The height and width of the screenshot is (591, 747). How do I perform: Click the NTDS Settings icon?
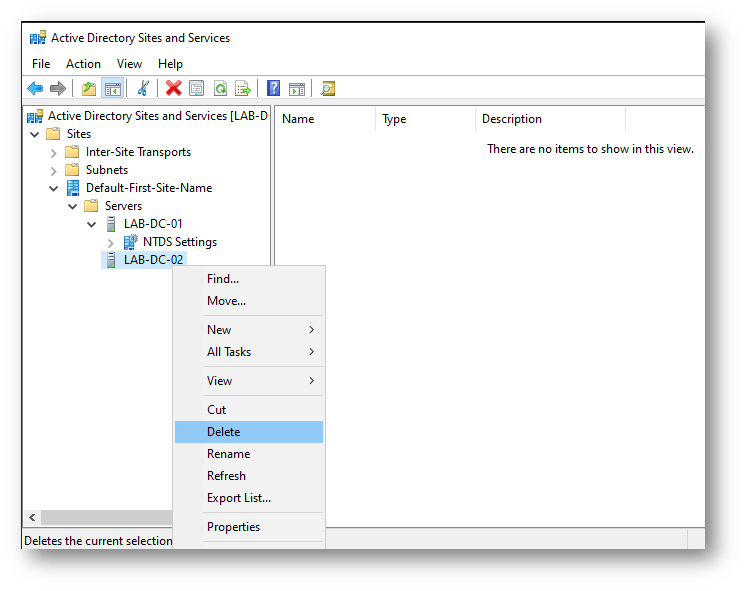[131, 242]
